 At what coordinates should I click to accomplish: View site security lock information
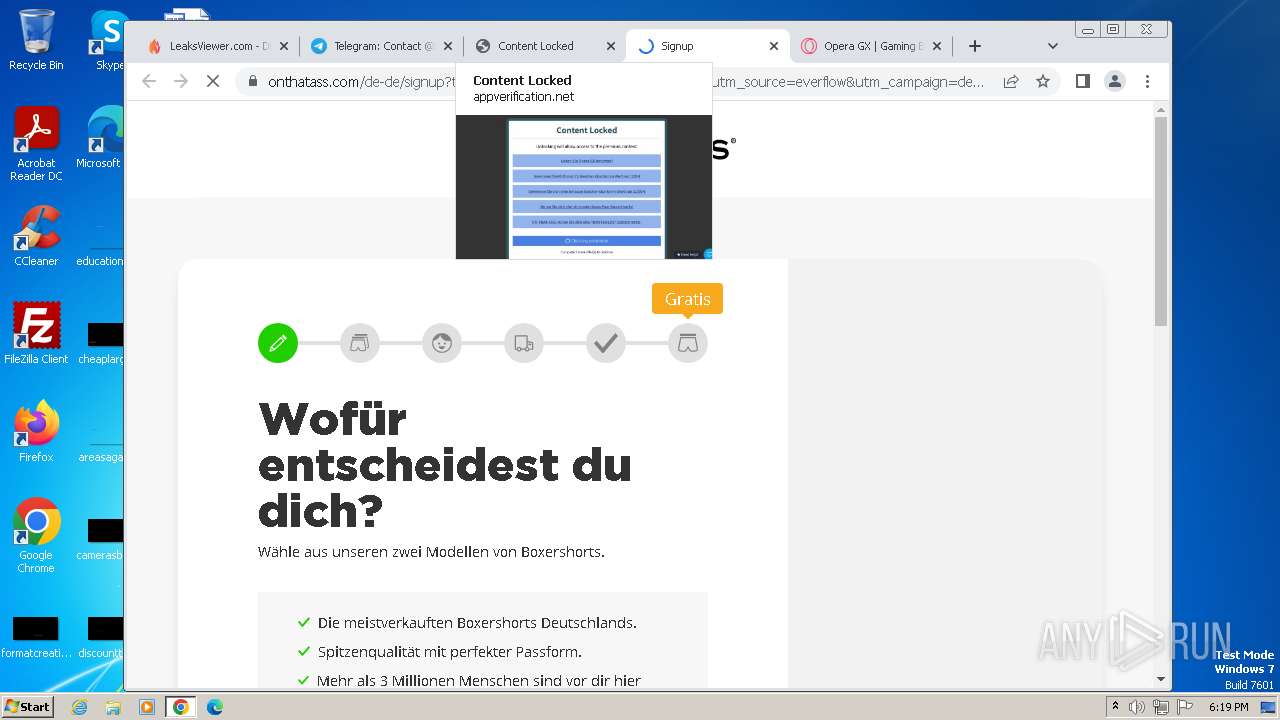coord(252,81)
